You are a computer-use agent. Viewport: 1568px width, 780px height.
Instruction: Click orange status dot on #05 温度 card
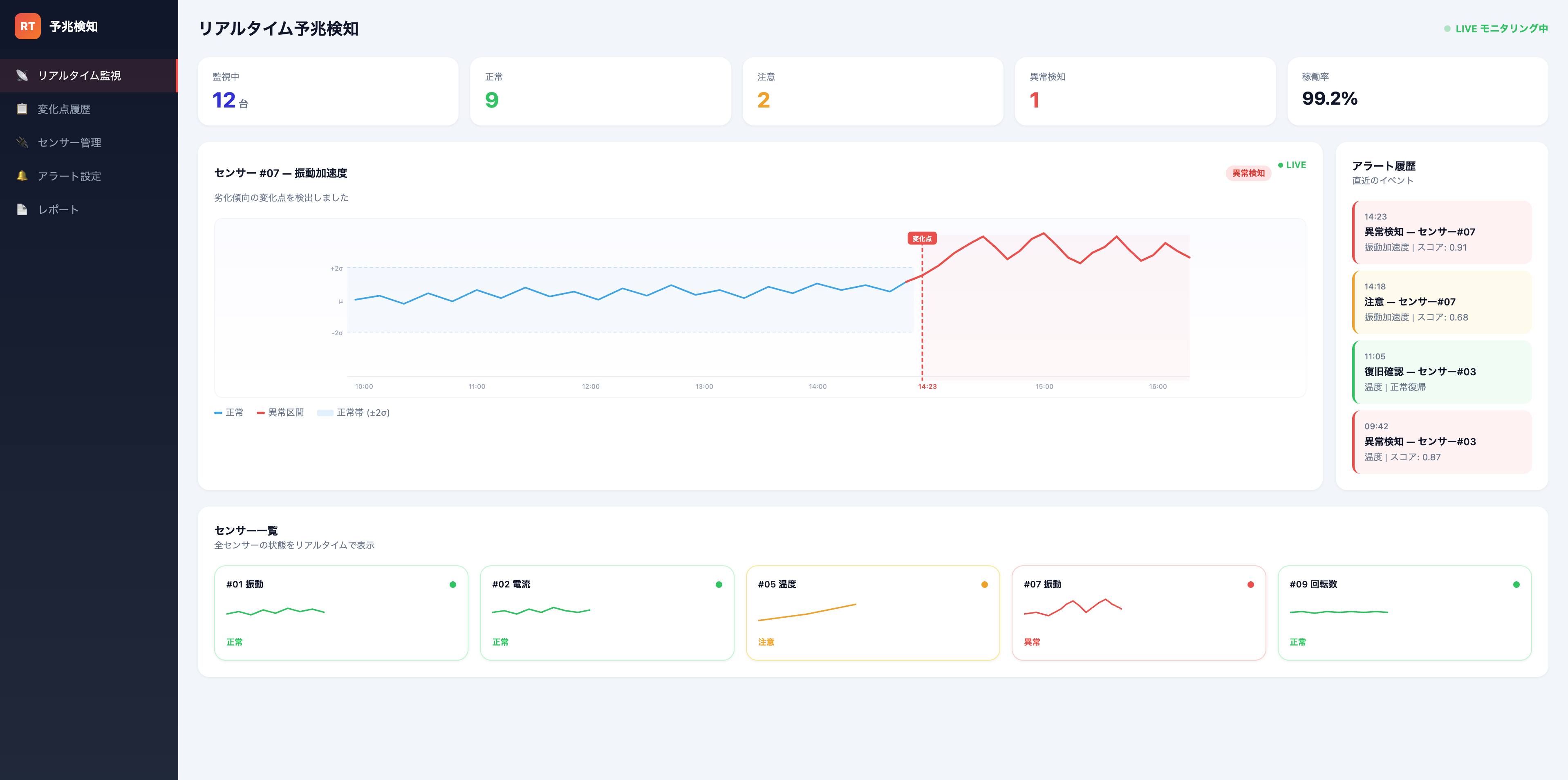[984, 585]
